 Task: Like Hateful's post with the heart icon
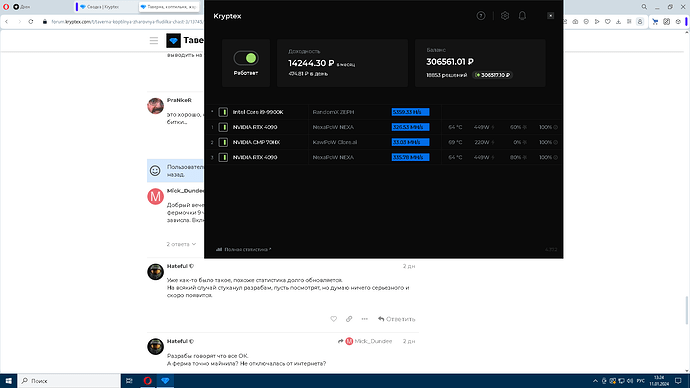click(x=334, y=319)
